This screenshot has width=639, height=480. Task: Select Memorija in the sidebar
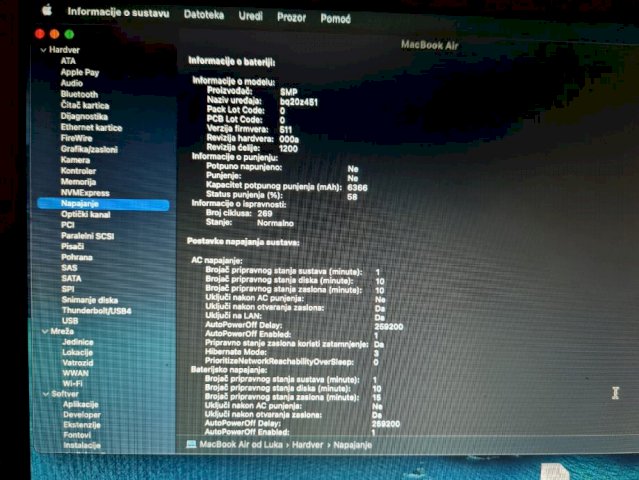click(78, 182)
